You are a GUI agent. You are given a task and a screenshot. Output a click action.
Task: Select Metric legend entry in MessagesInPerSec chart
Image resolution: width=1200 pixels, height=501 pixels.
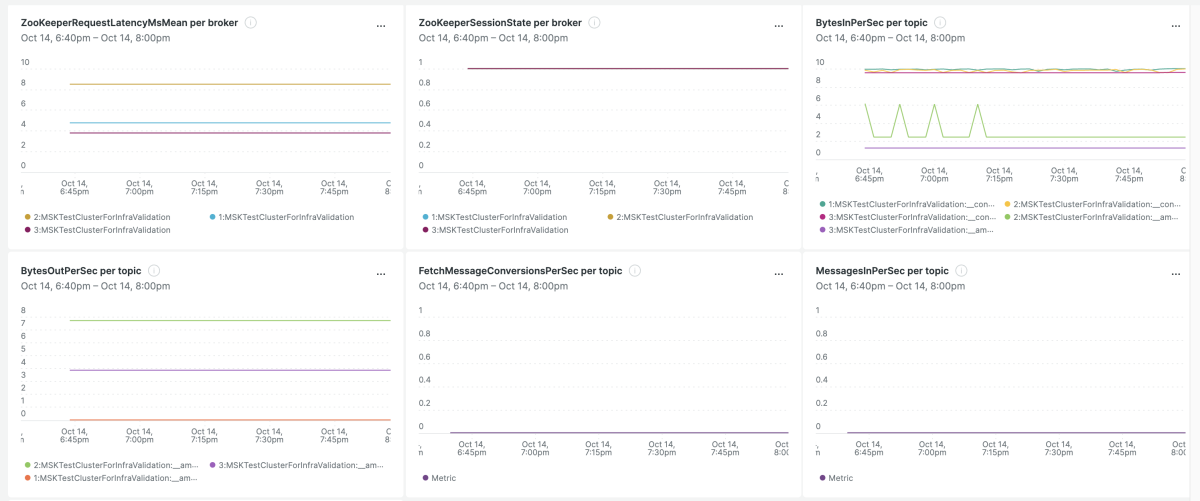tap(835, 478)
